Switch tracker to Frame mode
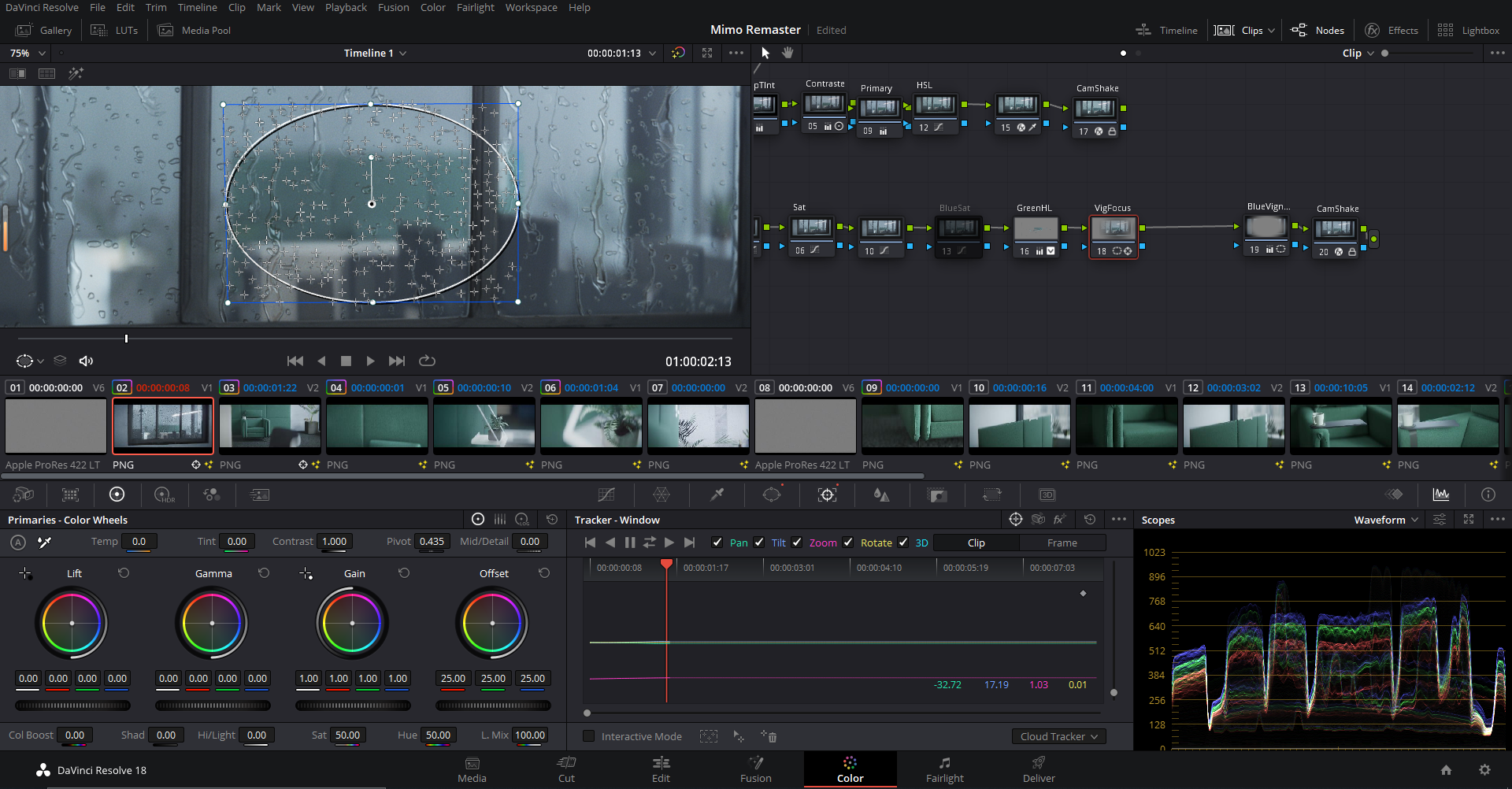The image size is (1512, 789). click(1062, 543)
